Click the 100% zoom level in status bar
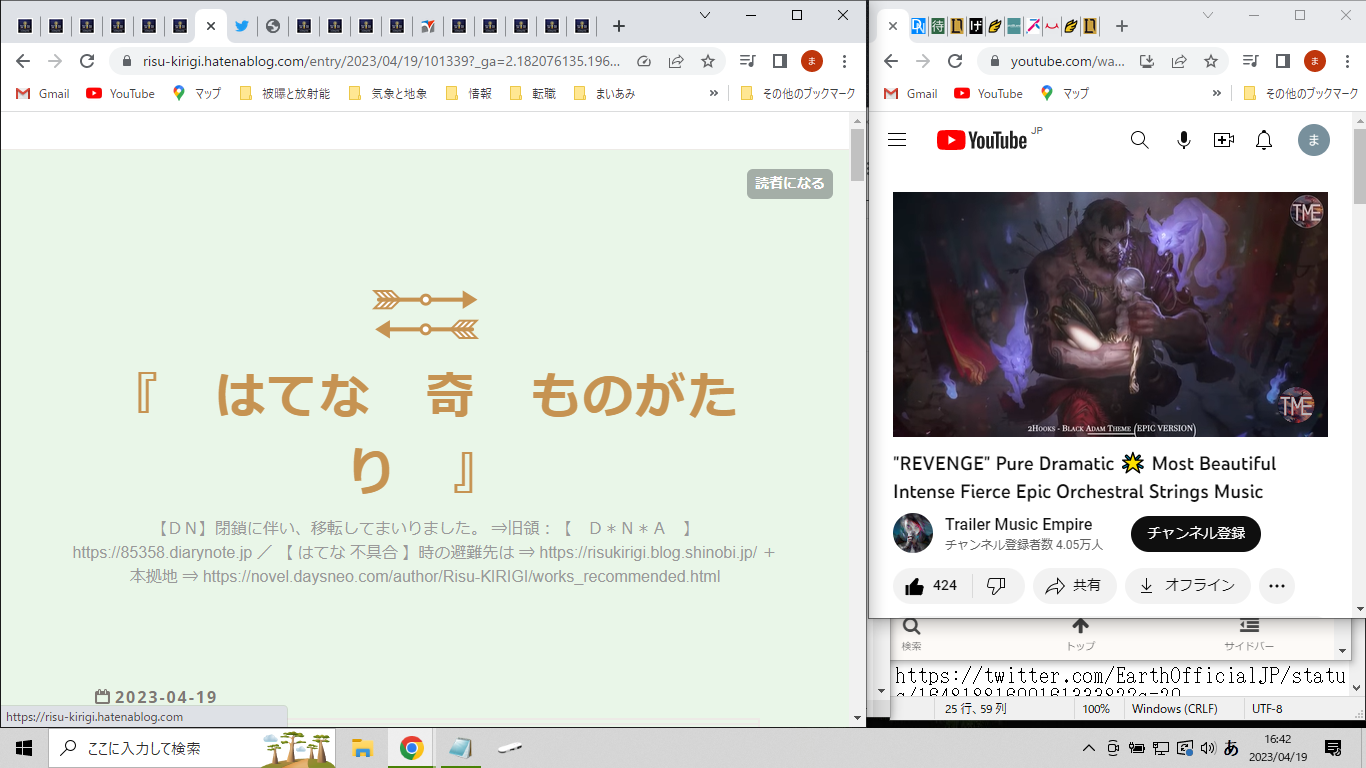 click(1096, 709)
